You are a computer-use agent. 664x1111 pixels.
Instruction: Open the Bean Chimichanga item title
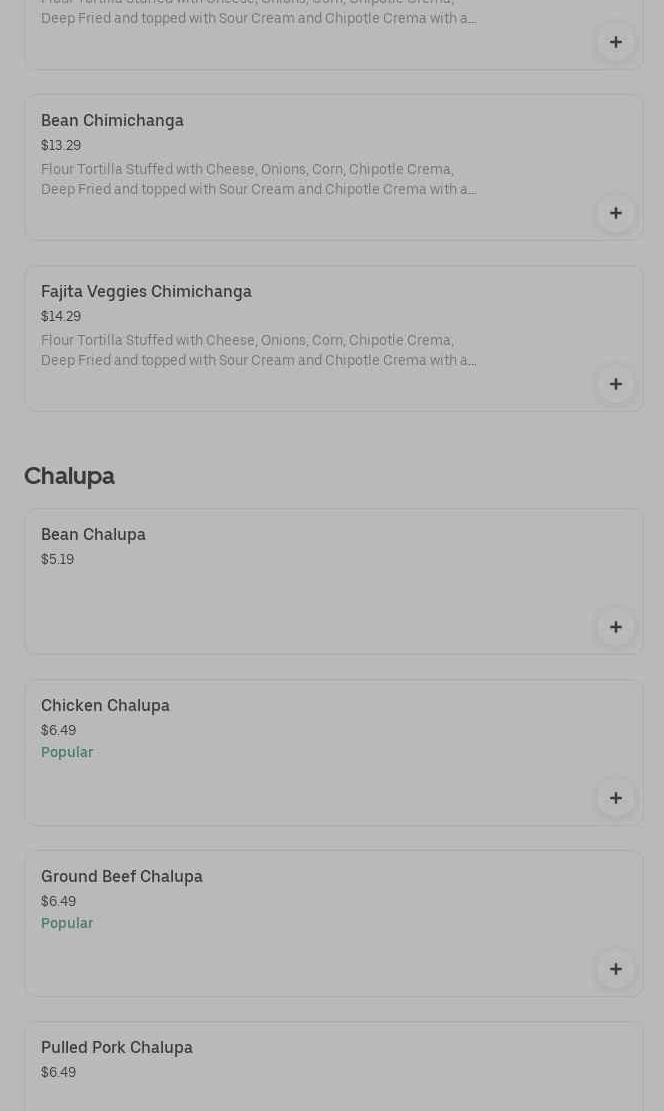click(x=112, y=121)
